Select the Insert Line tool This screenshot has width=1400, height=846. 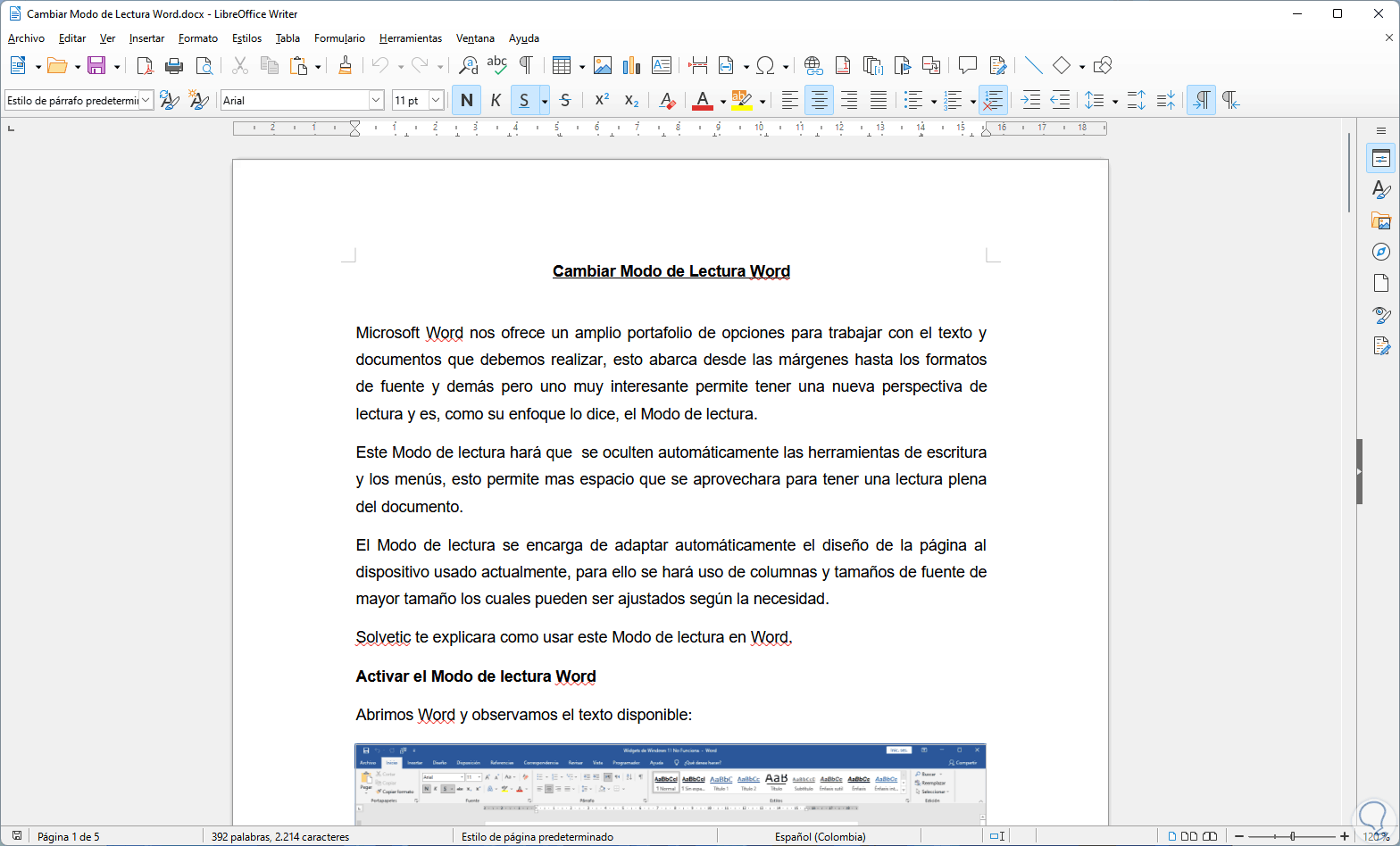click(1033, 65)
